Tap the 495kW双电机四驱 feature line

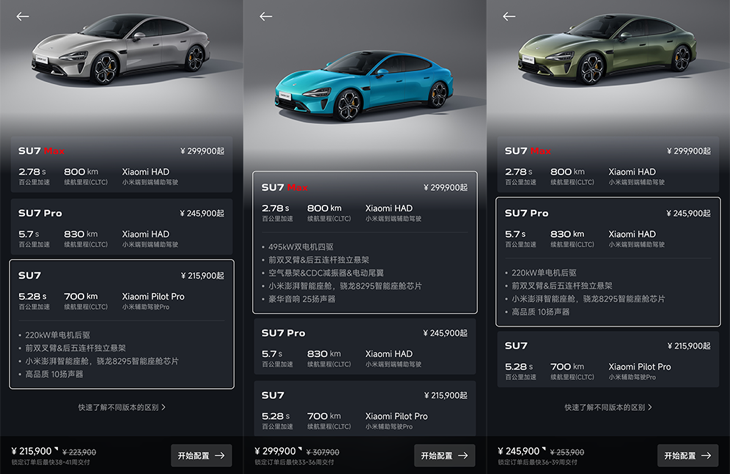click(x=301, y=247)
